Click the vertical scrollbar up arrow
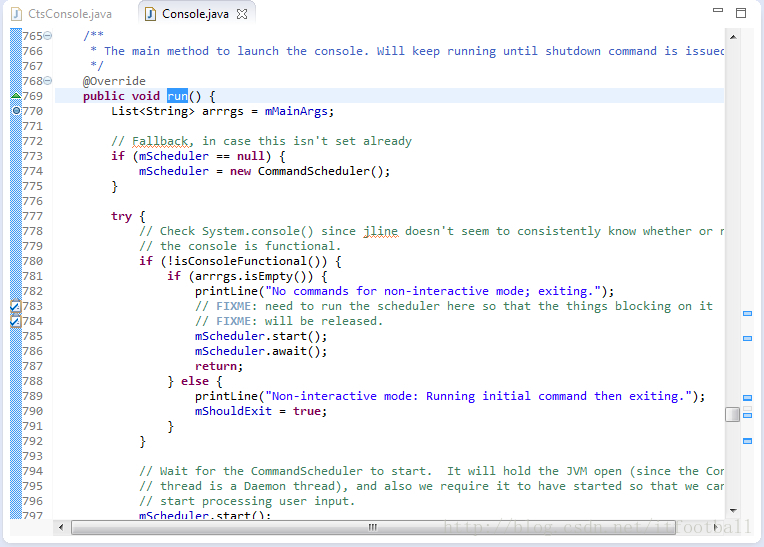The image size is (764, 547). coord(733,37)
